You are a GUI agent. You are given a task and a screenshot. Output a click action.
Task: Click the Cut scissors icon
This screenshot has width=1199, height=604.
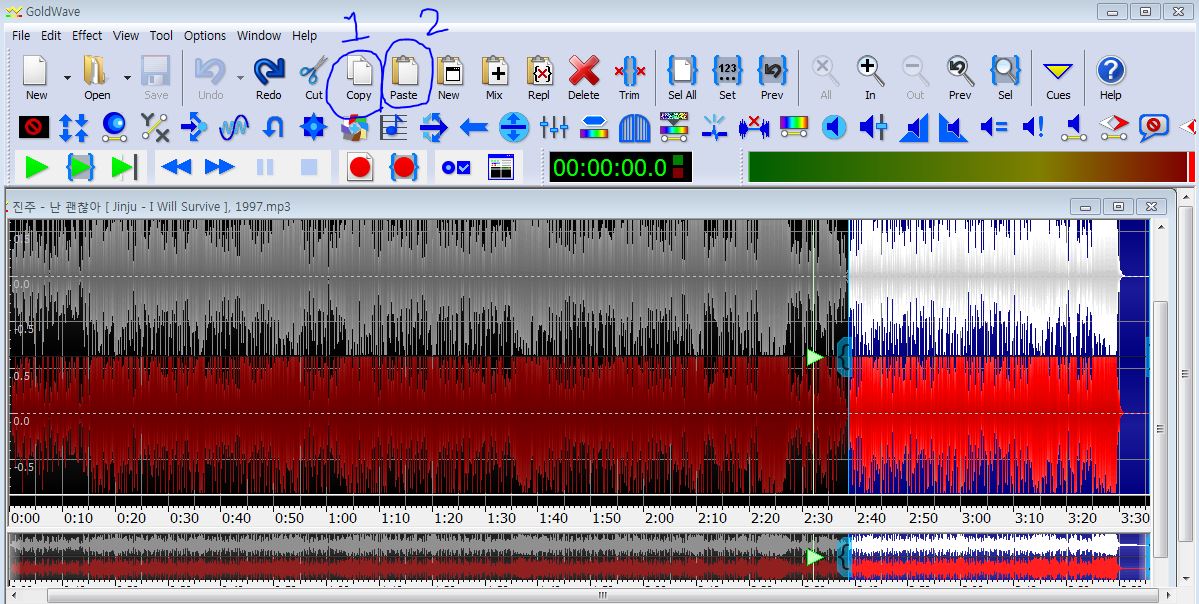click(314, 70)
